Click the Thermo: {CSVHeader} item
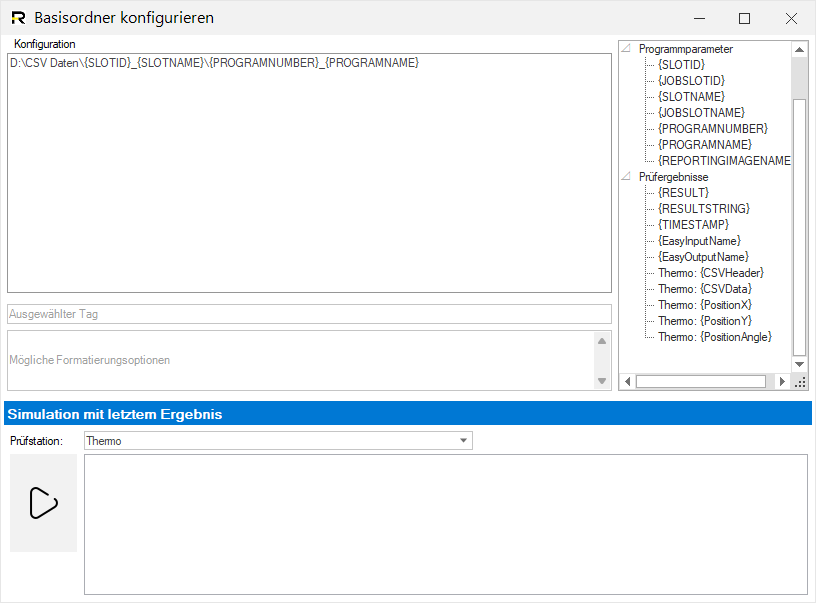This screenshot has height=603, width=816. (x=711, y=273)
